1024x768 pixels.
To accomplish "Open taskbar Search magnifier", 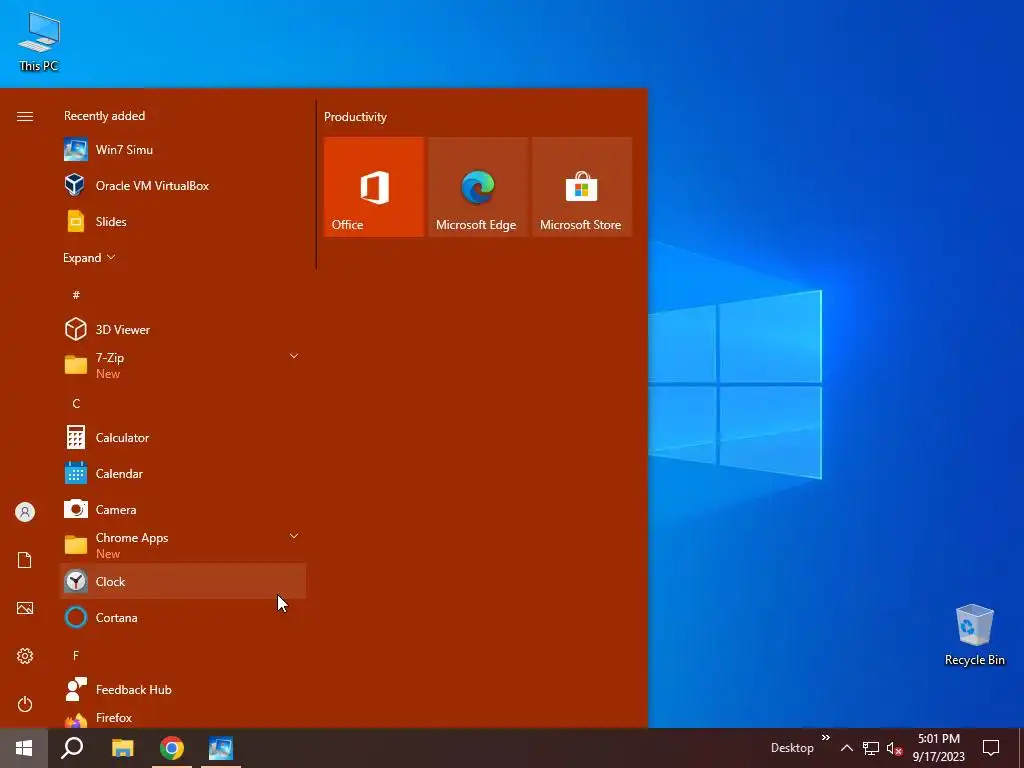I will tap(72, 748).
